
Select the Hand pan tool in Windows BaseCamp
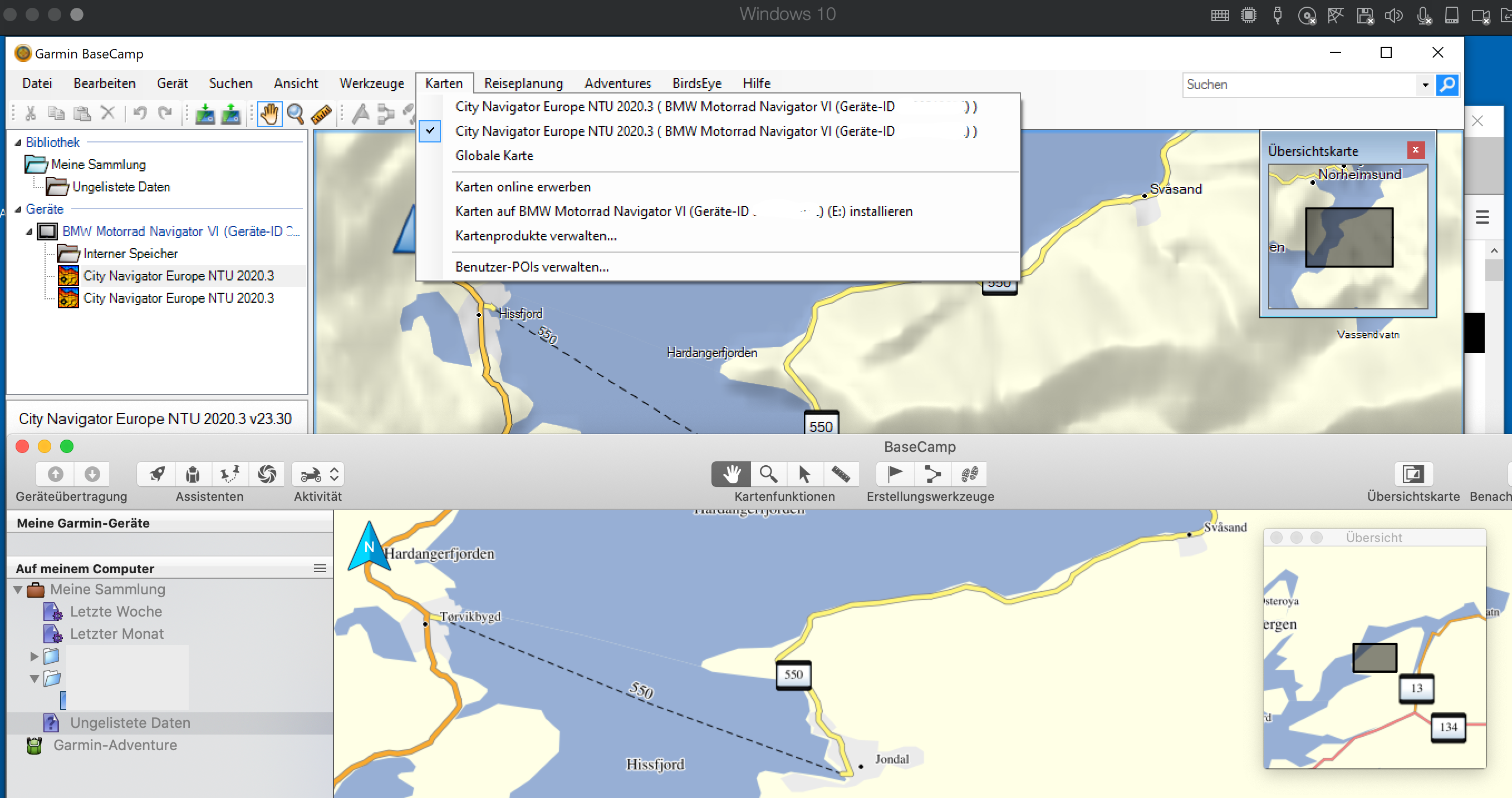click(x=269, y=114)
